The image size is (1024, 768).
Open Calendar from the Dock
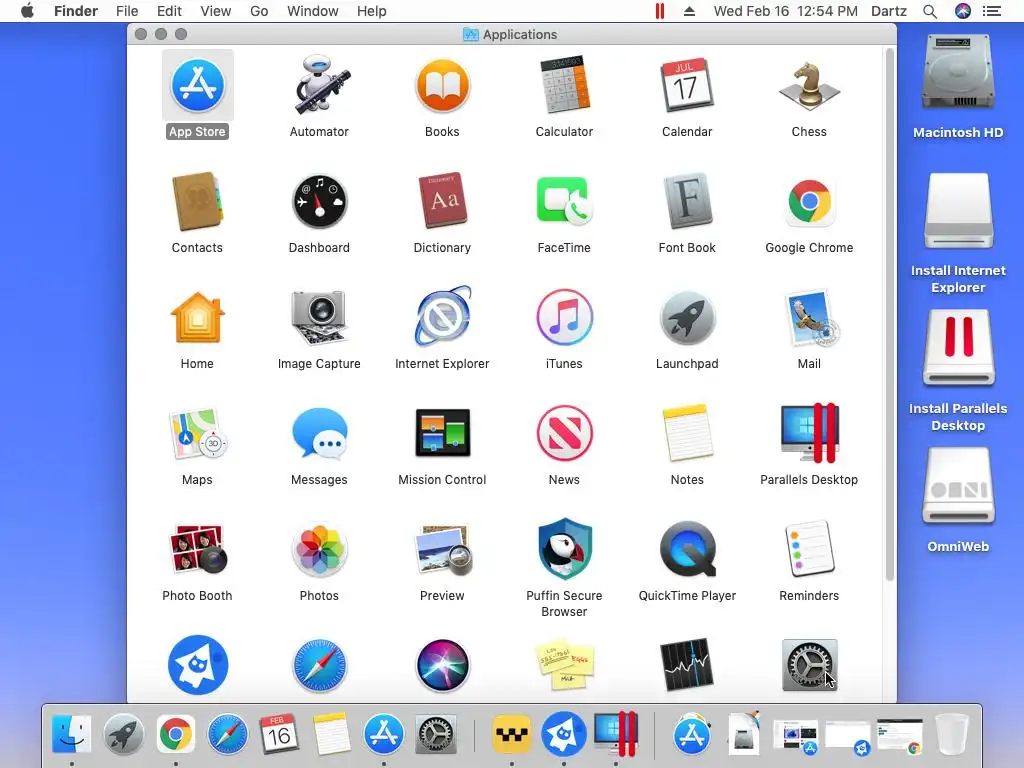pyautogui.click(x=279, y=734)
